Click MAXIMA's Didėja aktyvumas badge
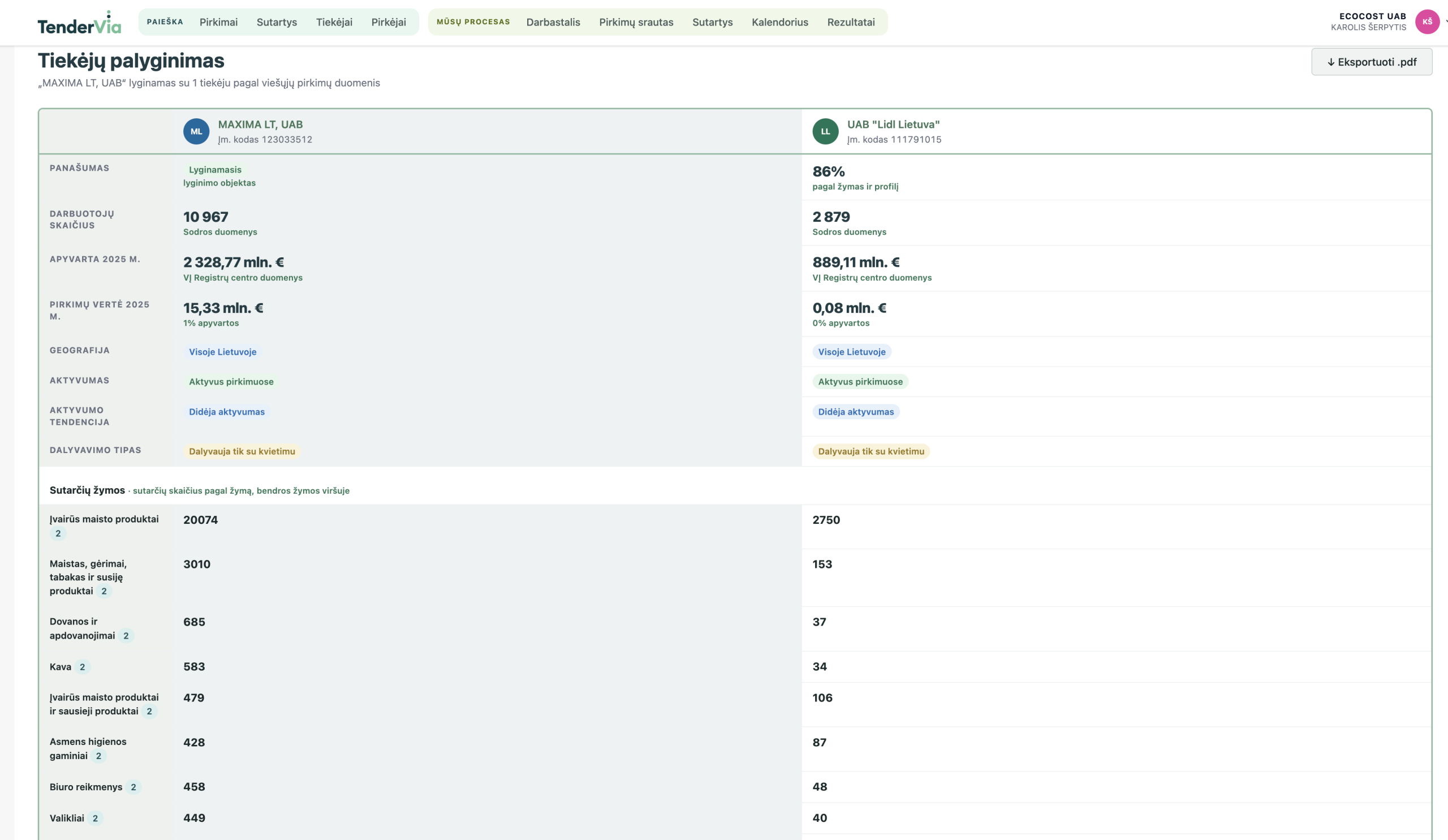 pos(226,411)
